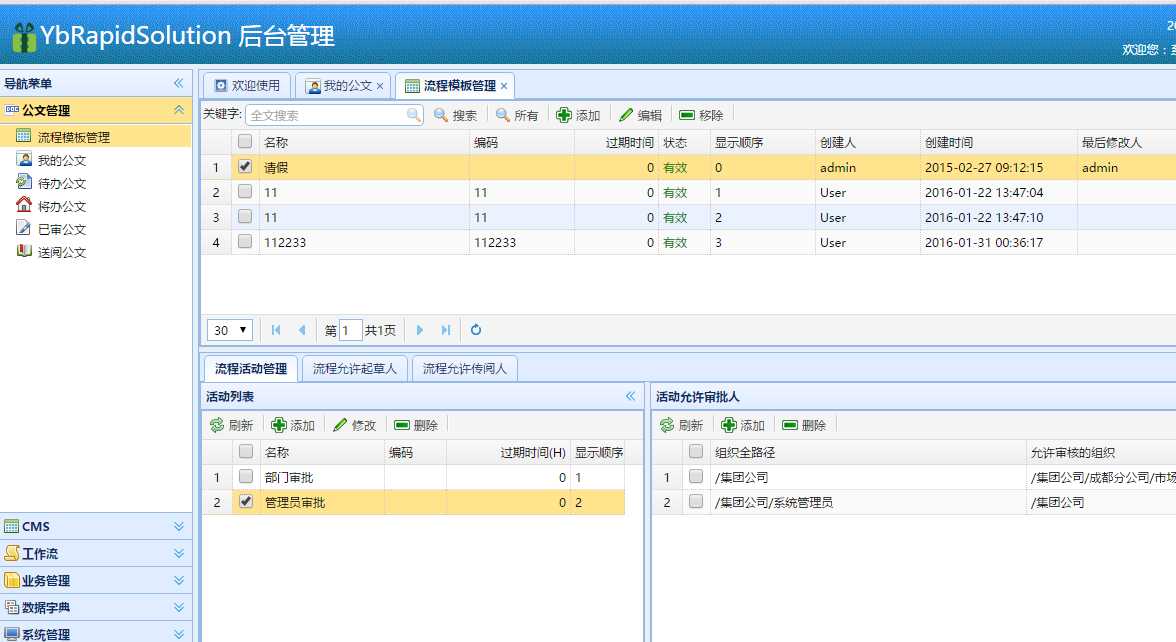Select cell 2016-01-31 00:36:17

[998, 242]
